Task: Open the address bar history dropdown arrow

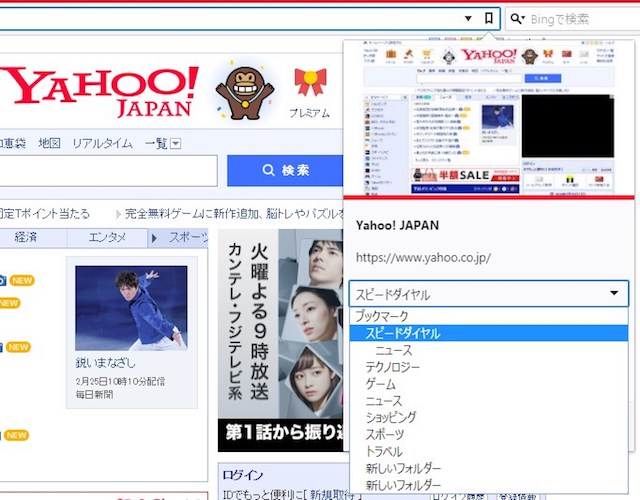Action: pyautogui.click(x=468, y=18)
